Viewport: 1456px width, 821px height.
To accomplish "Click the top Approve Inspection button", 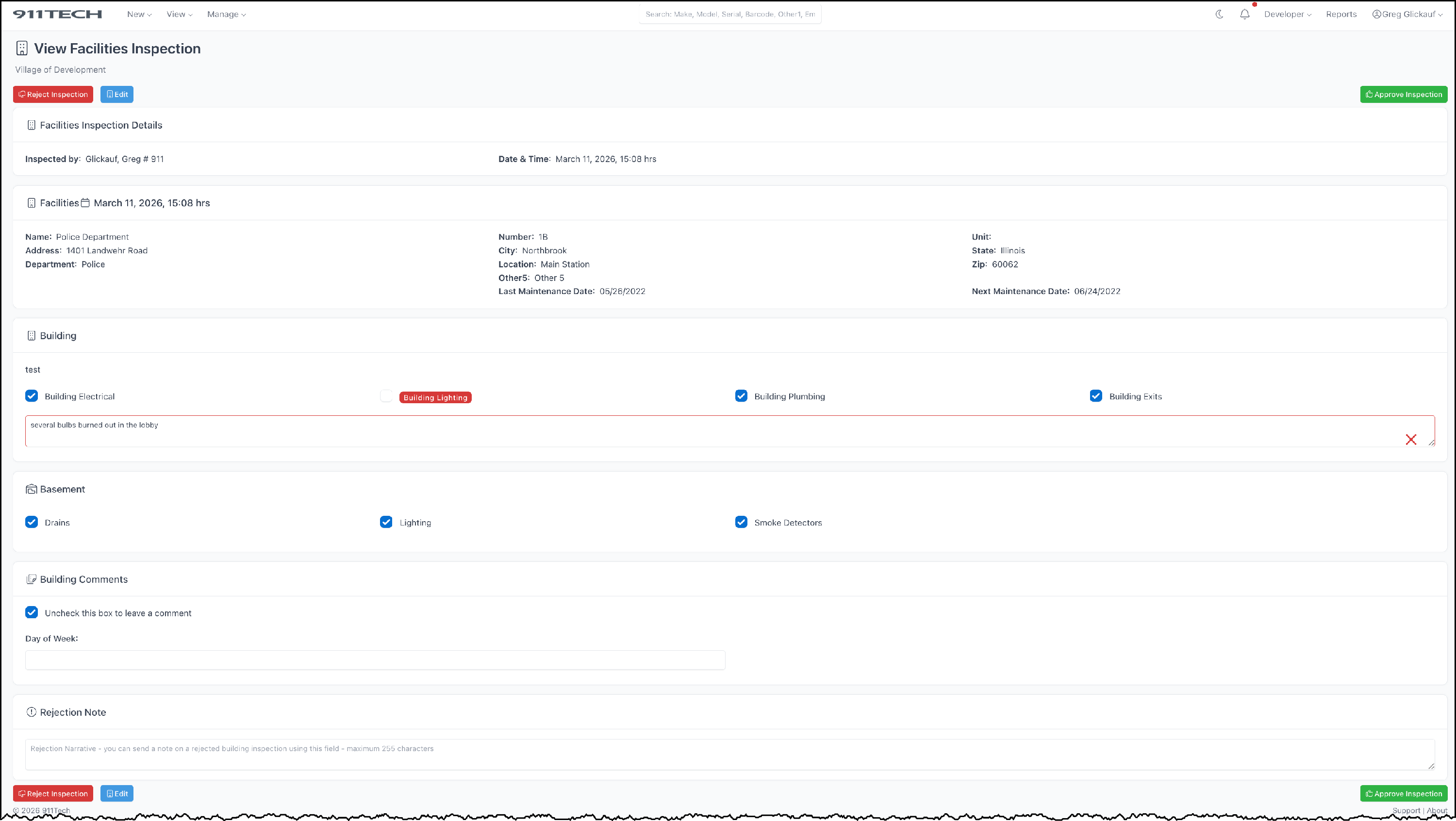I will click(1404, 94).
